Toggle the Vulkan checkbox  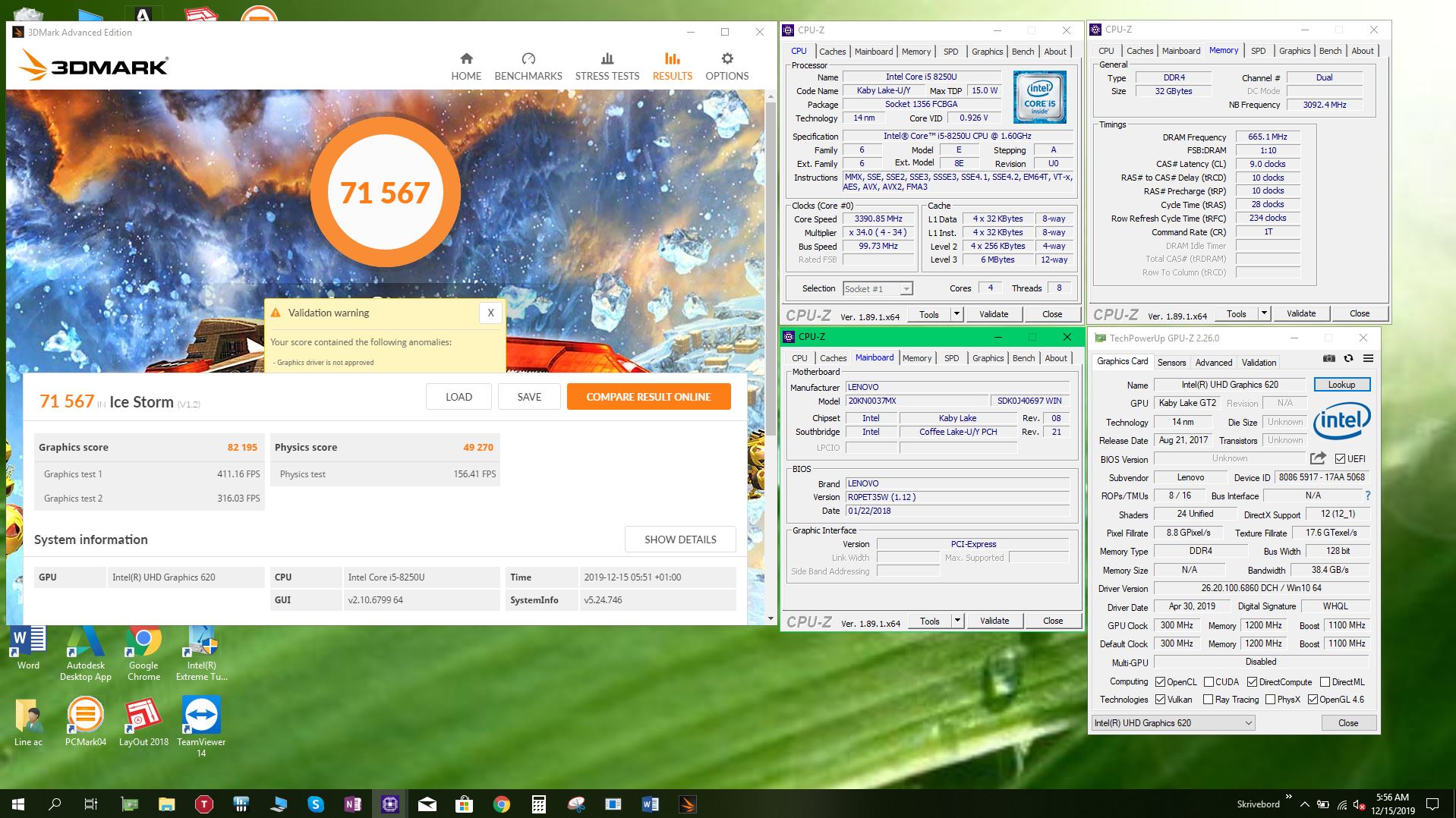click(x=1160, y=699)
